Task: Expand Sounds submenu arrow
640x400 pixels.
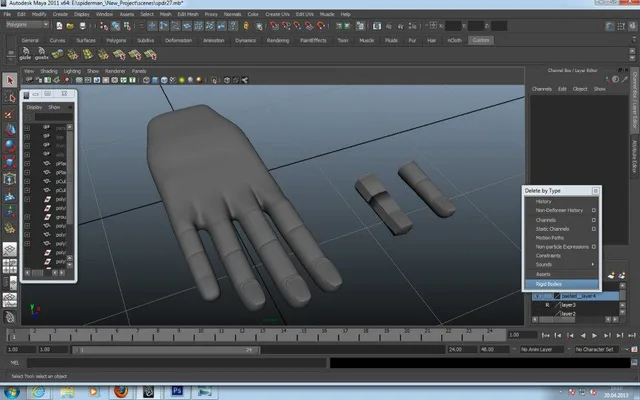Action: (593, 264)
